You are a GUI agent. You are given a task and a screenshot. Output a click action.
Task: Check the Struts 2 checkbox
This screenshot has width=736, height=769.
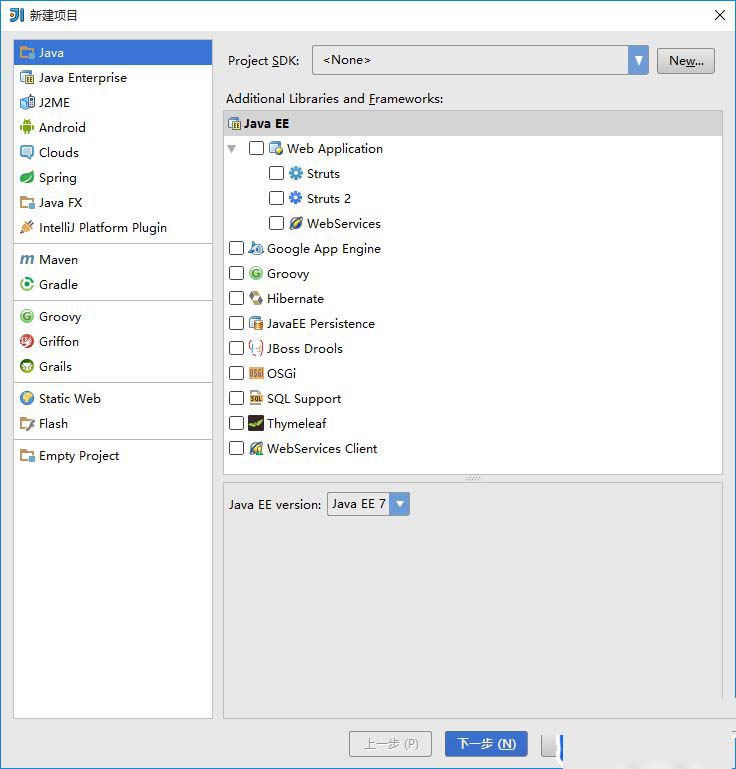(276, 198)
